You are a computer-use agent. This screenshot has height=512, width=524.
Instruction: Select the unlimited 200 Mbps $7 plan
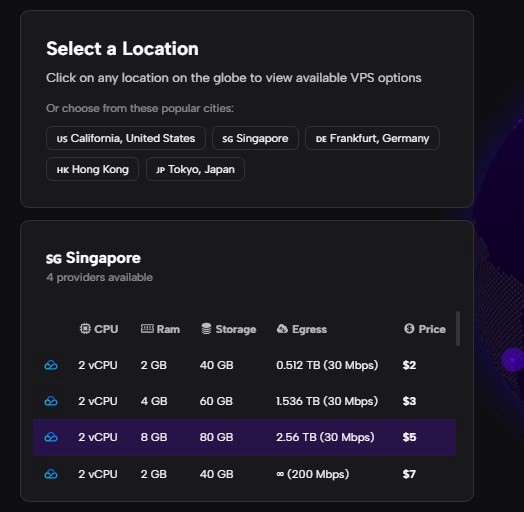pyautogui.click(x=244, y=474)
